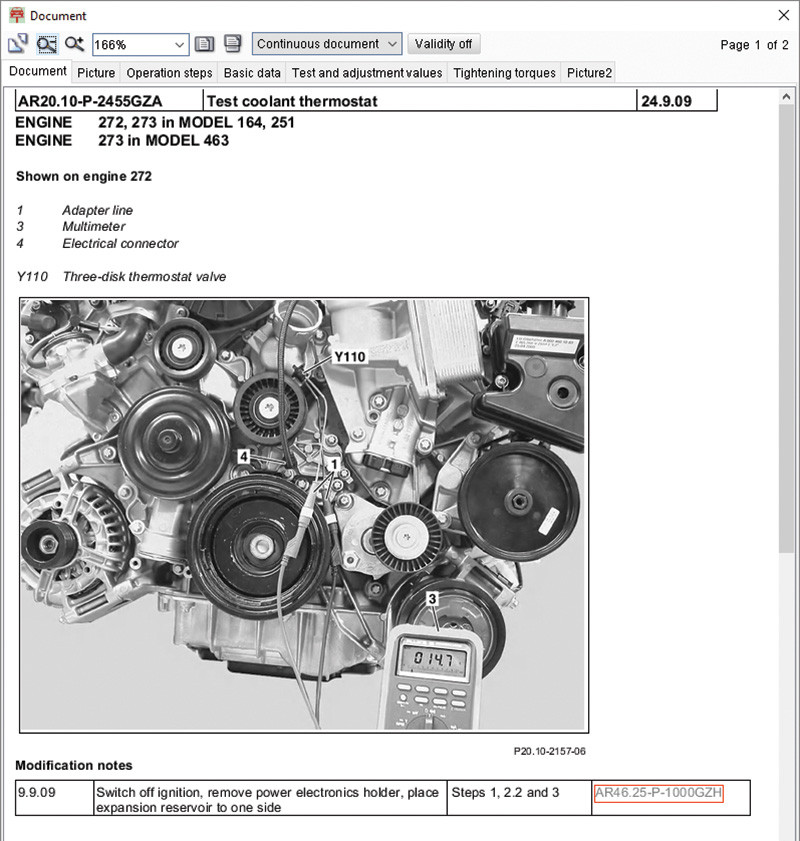Open the AR46.25-P-1000GZH document link

coord(658,793)
